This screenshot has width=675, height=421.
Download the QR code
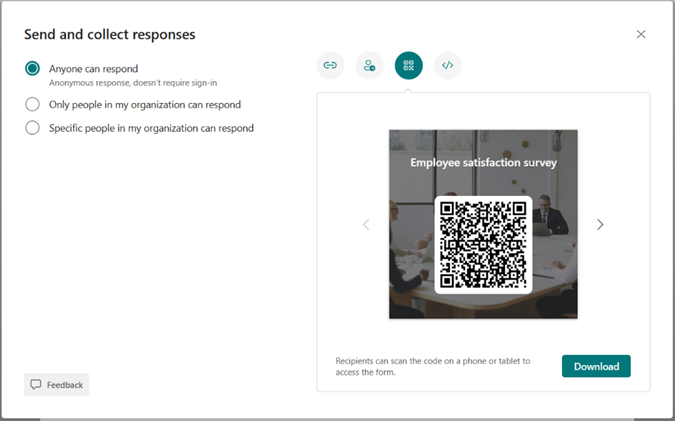(596, 366)
